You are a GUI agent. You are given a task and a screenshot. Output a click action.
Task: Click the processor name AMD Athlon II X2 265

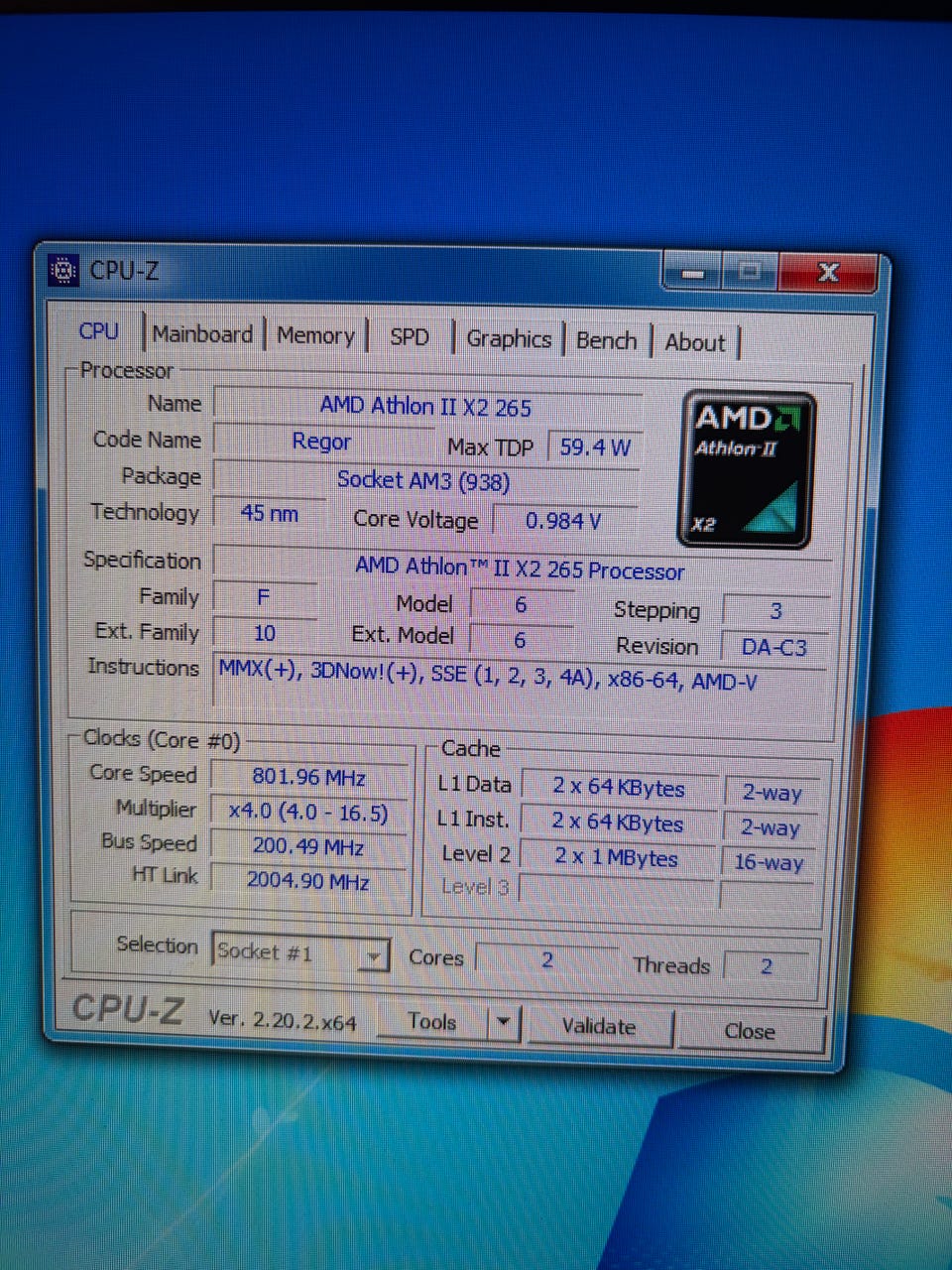click(426, 406)
